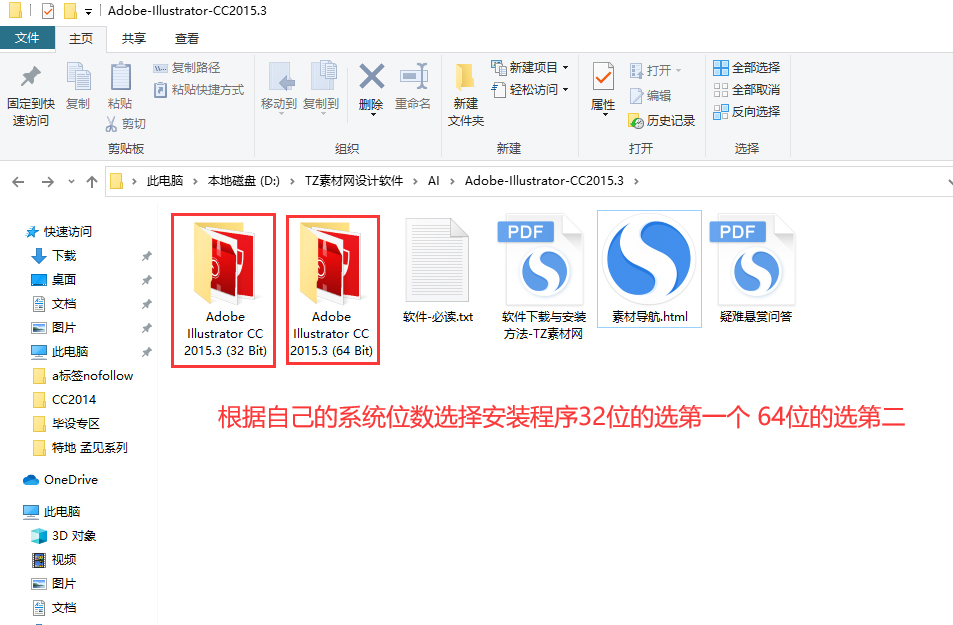Open the quick access toolbar customize dropdown
Viewport: 953px width, 625px height.
(x=88, y=12)
